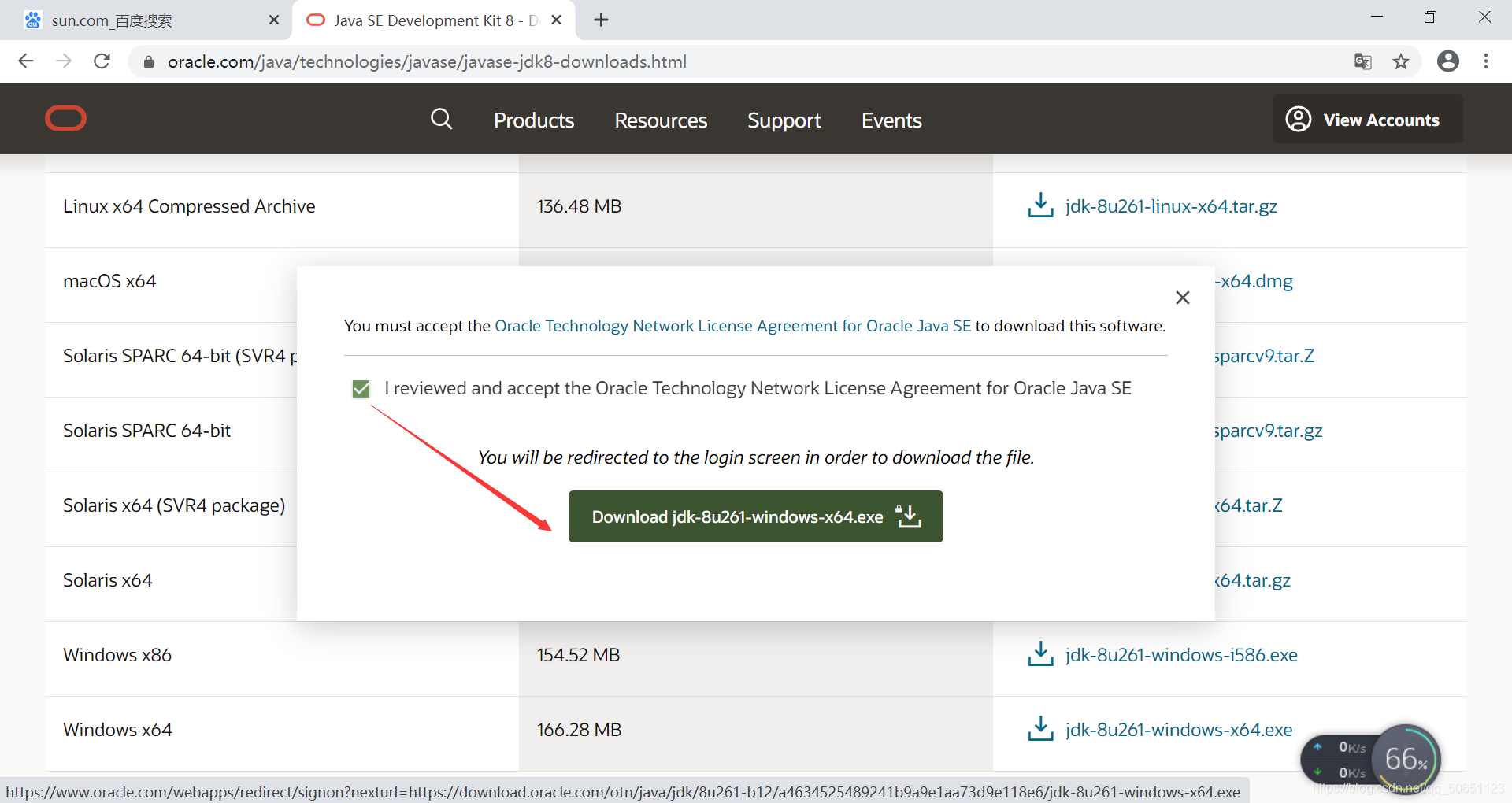Click the macOS x64.dmg download link
1512x803 pixels.
(x=1254, y=281)
